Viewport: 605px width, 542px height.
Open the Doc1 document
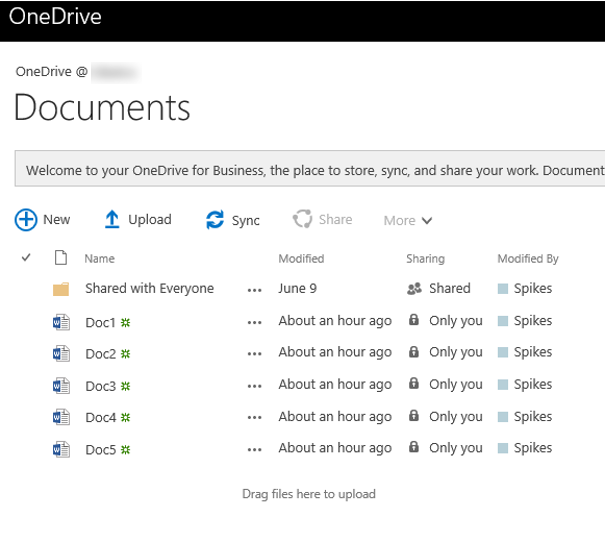pyautogui.click(x=100, y=322)
